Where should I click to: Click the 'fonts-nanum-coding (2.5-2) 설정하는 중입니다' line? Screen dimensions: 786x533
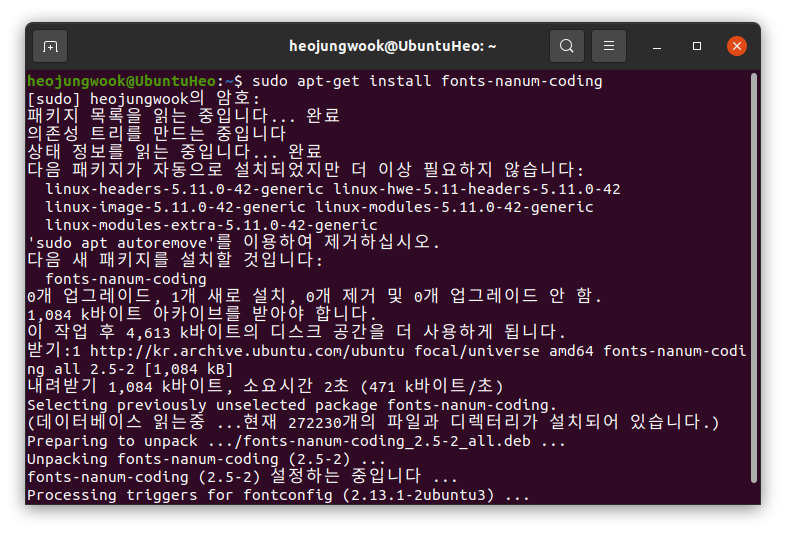[242, 477]
